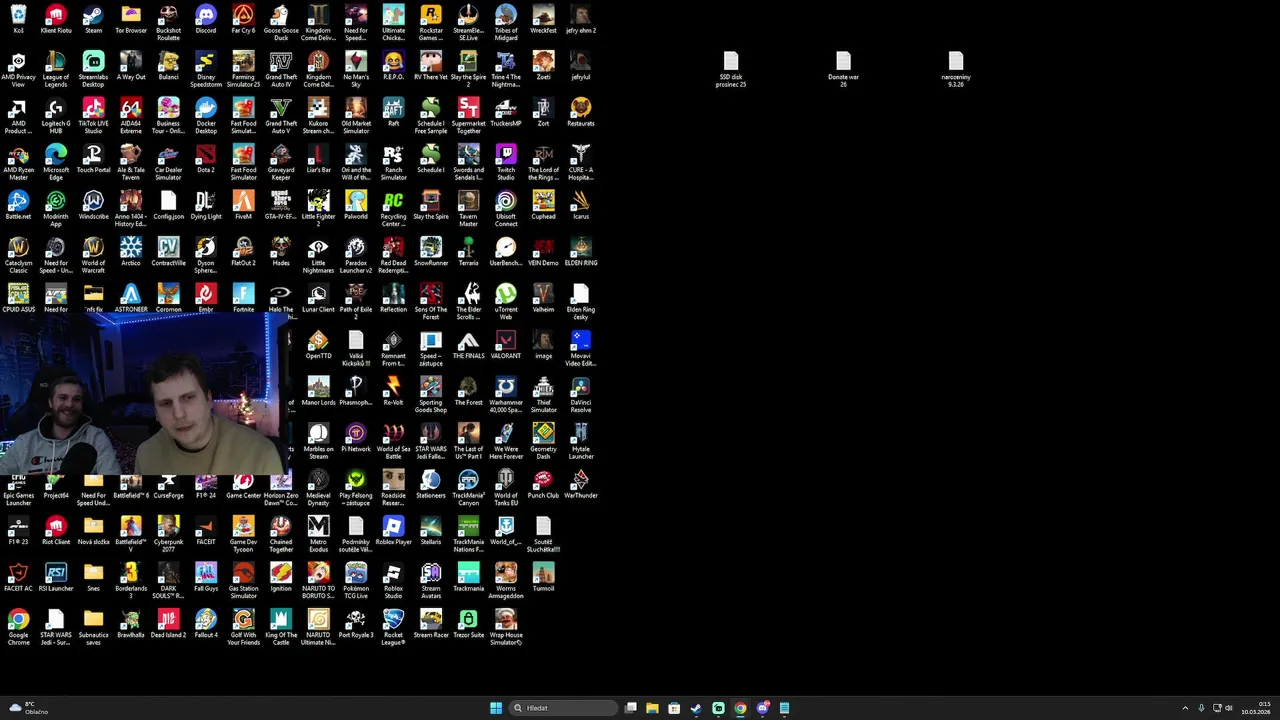Screen dimensions: 1280x720
Task: Select the SSD disk prosinec 25 file
Action: pos(731,69)
